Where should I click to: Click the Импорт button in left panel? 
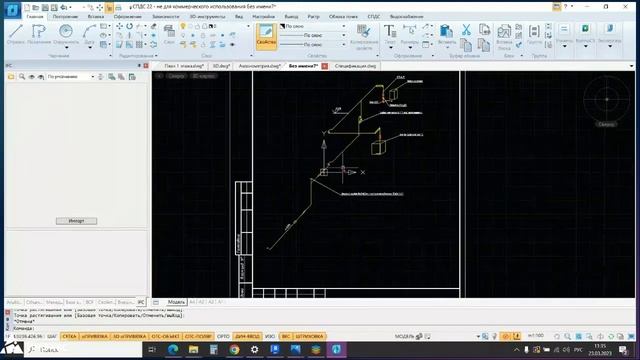tap(76, 221)
